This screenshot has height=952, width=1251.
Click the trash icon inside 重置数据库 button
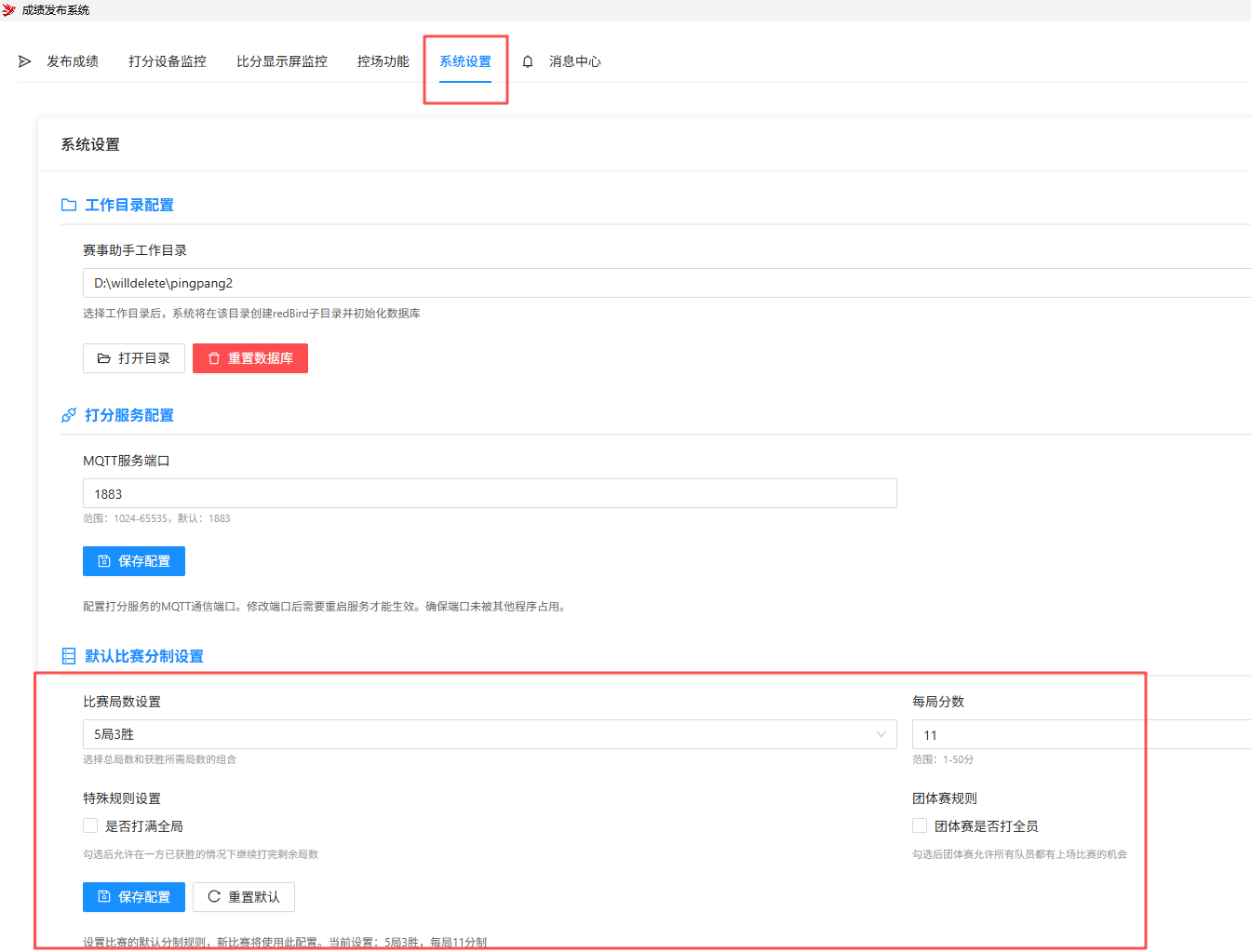click(x=215, y=358)
